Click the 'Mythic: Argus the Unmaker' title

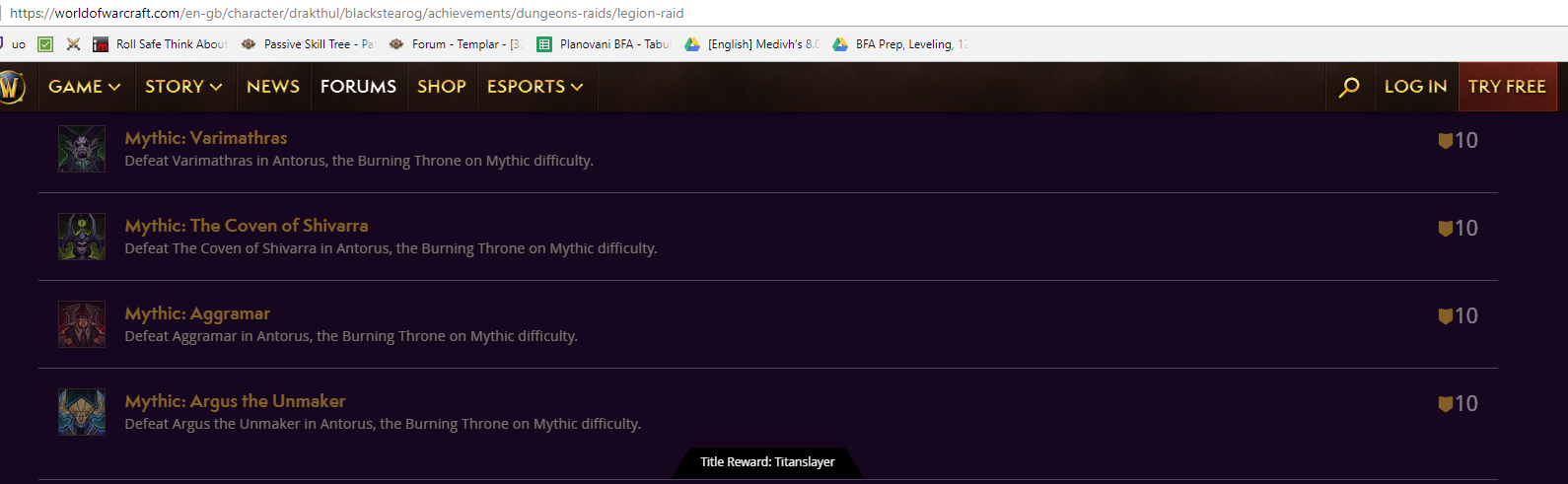(235, 401)
